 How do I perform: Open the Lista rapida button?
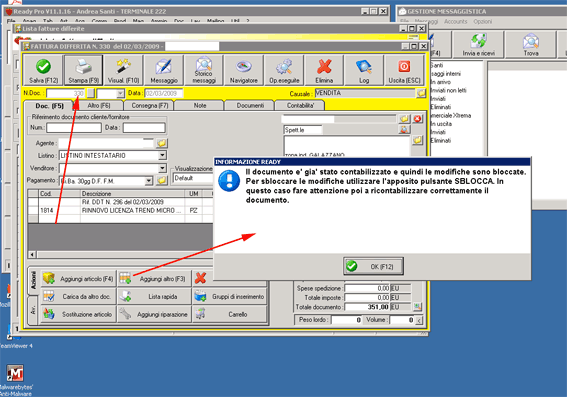154,296
